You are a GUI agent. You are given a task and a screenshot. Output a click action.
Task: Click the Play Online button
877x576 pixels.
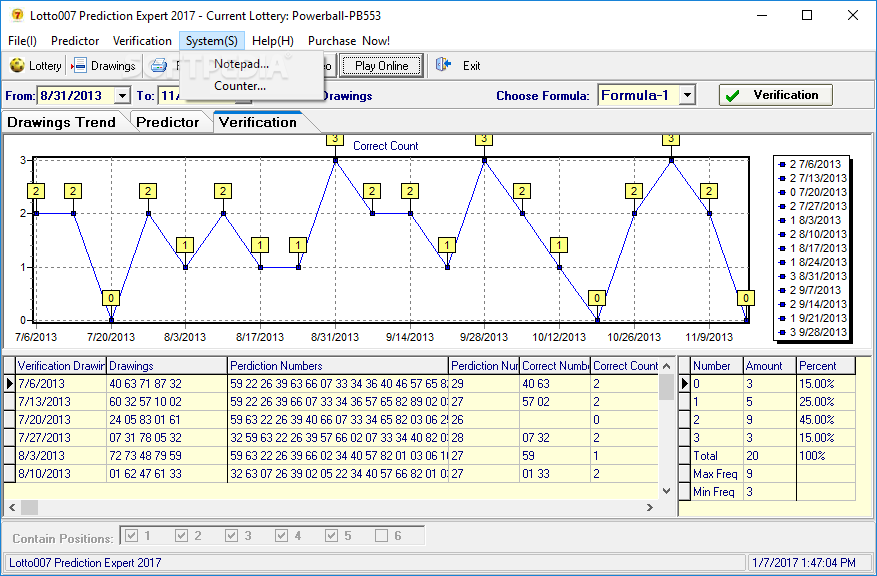381,65
